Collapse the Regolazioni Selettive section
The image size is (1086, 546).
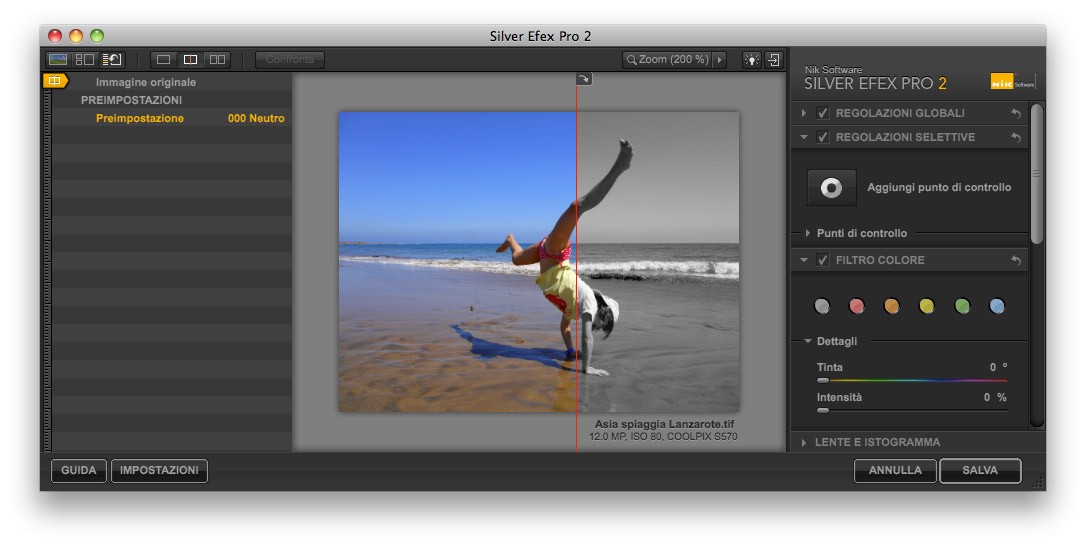(x=804, y=137)
